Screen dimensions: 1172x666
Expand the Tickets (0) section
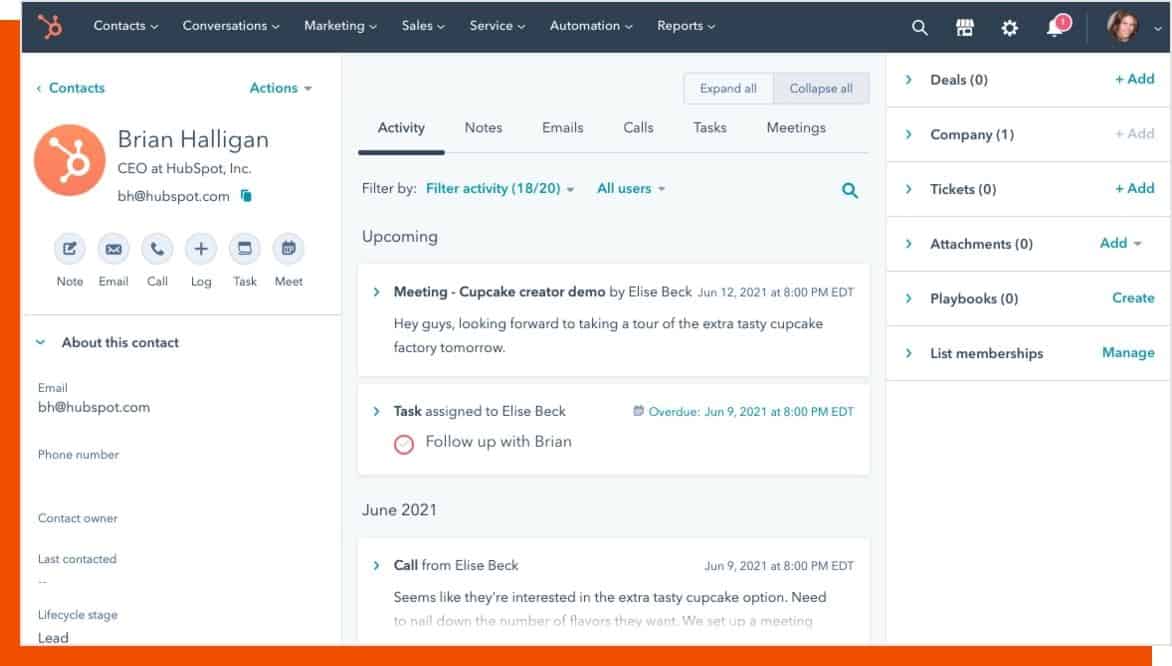tap(909, 189)
